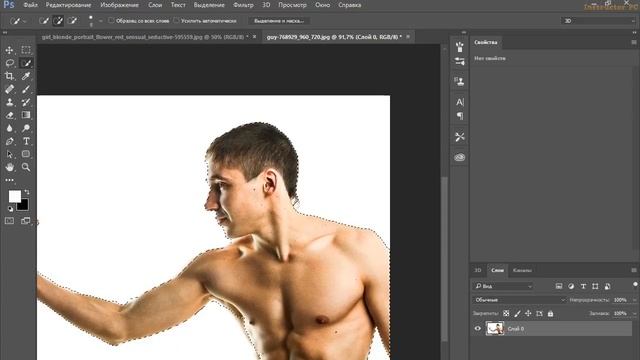The height and width of the screenshot is (360, 640).
Task: Select the Healing Brush tool
Action: [x=9, y=89]
